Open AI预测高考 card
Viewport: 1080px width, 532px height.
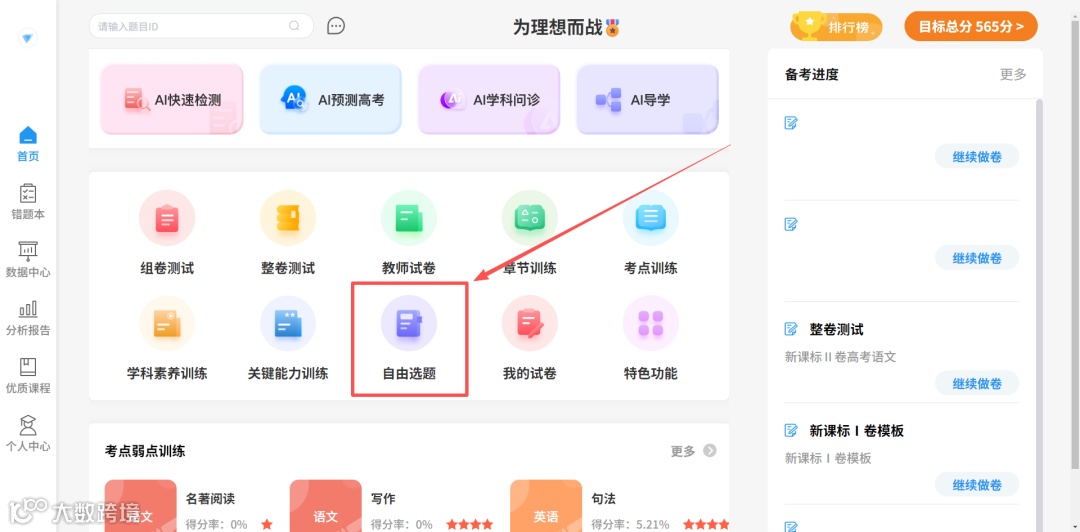(331, 99)
